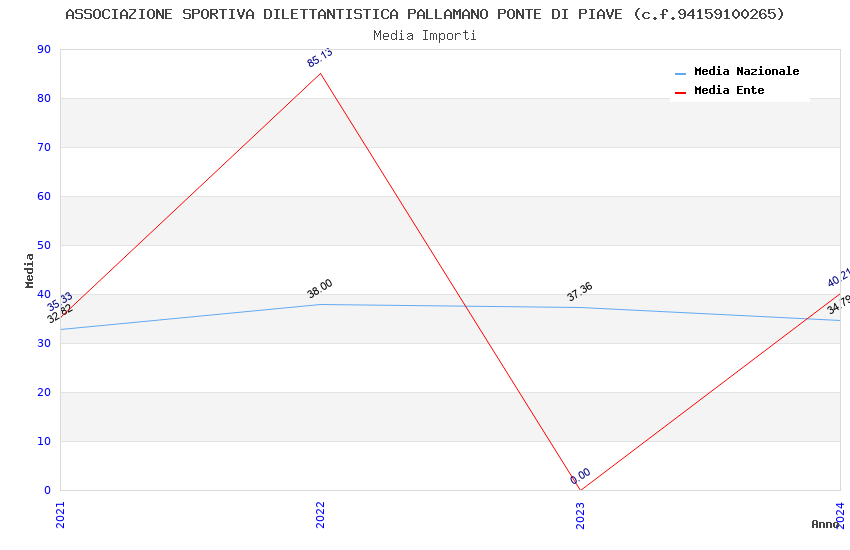850x550 pixels.
Task: Click the 90 value on the y-axis
Action: click(43, 50)
